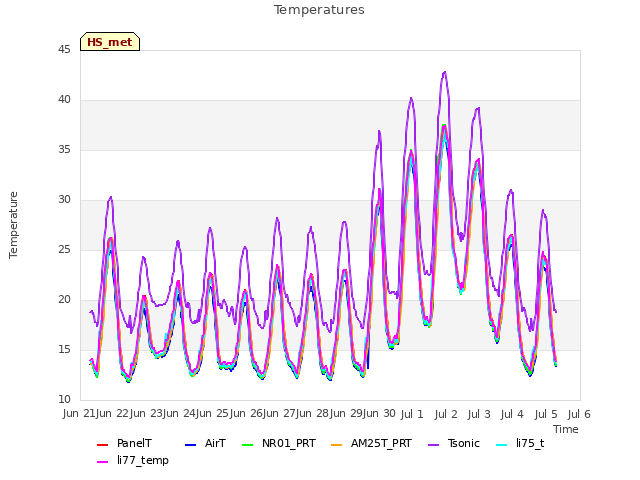Click the Jun 27 x-axis label

(x=280, y=414)
